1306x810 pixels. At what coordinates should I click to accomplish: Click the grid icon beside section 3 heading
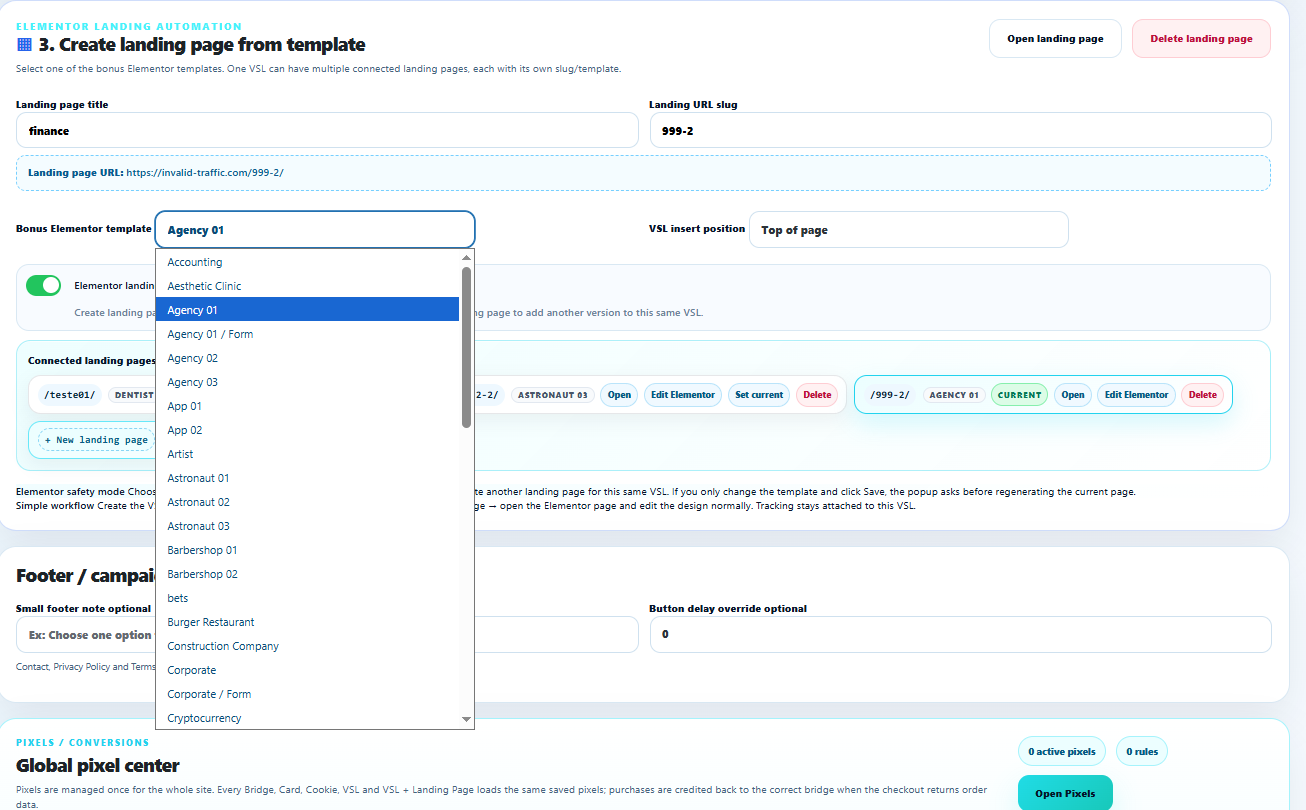pos(24,44)
